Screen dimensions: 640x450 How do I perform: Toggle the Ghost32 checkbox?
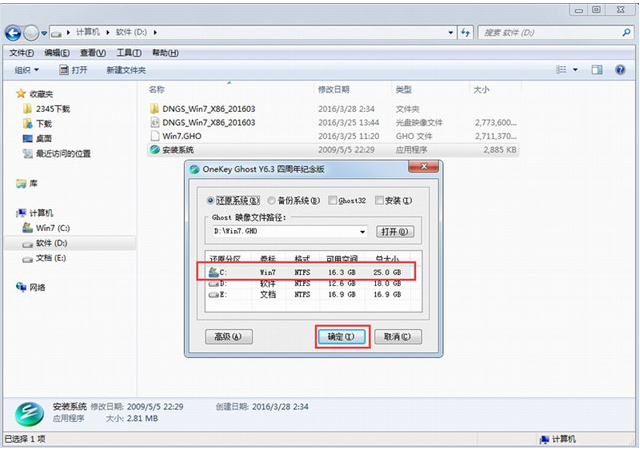333,200
